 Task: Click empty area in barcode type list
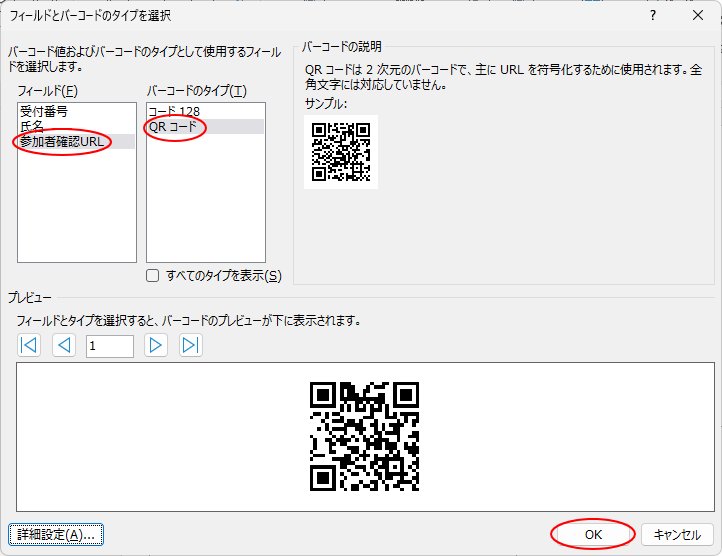[205, 200]
